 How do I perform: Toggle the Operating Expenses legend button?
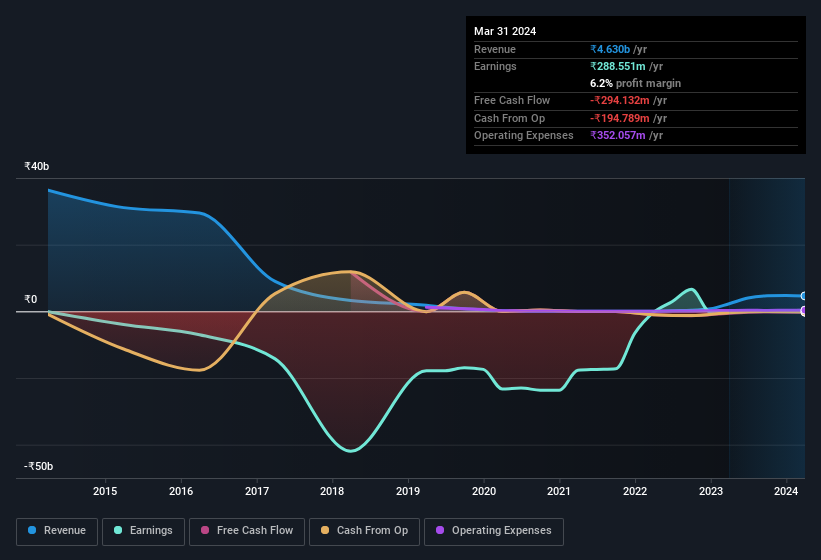coord(493,531)
